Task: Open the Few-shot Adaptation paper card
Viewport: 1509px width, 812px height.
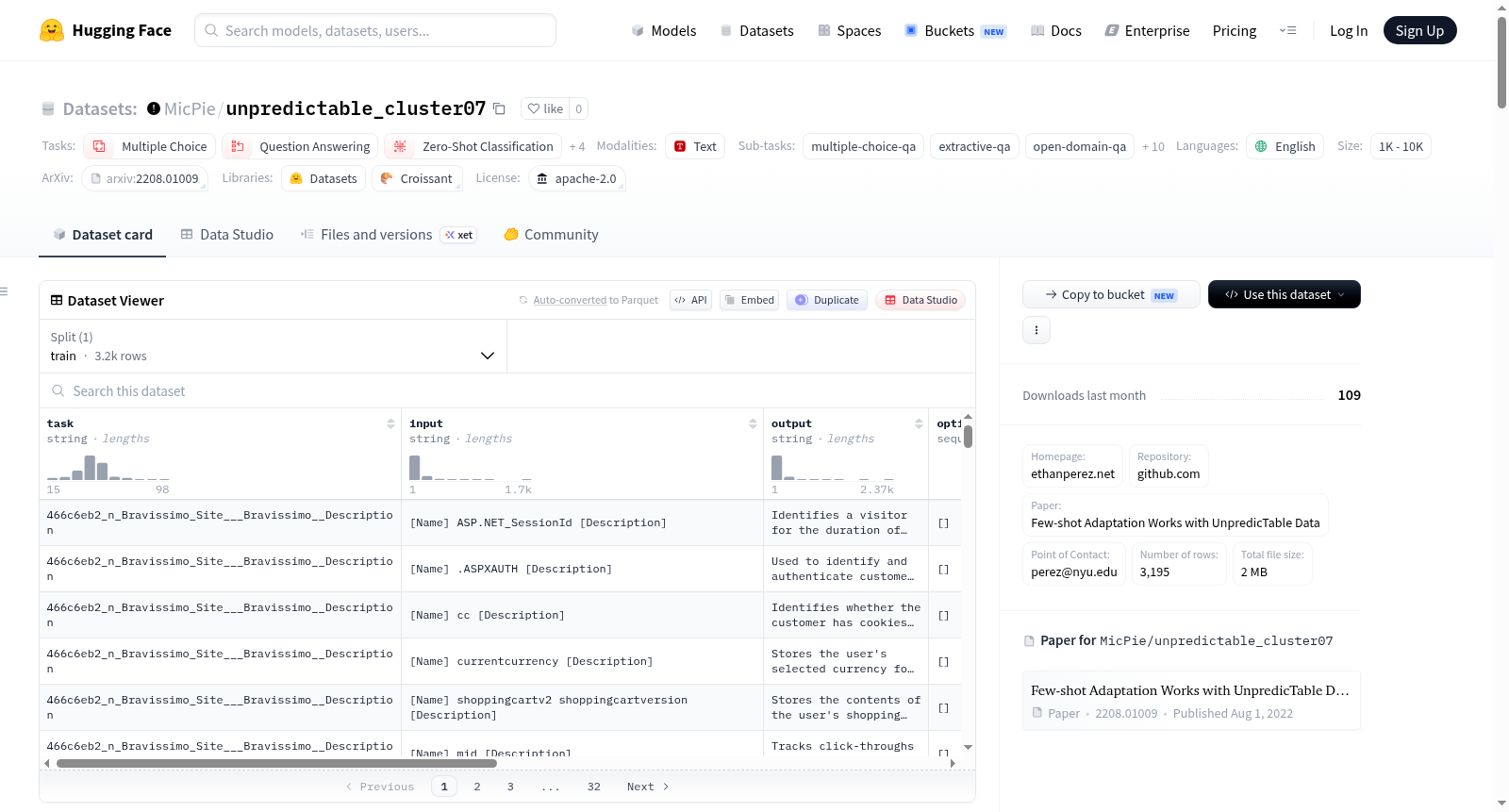Action: click(1191, 701)
